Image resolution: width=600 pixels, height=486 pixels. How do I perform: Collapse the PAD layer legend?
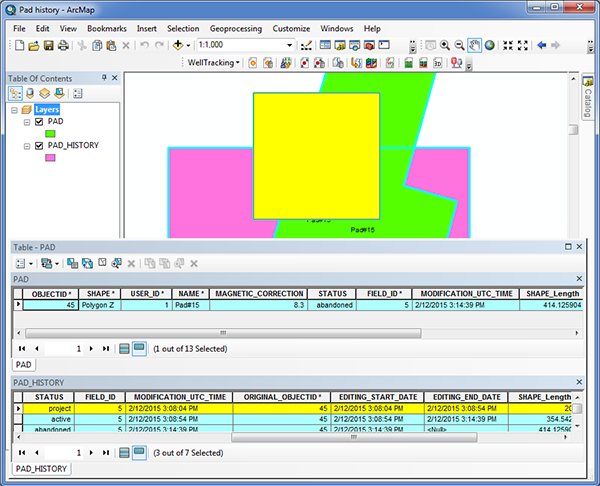pos(27,122)
